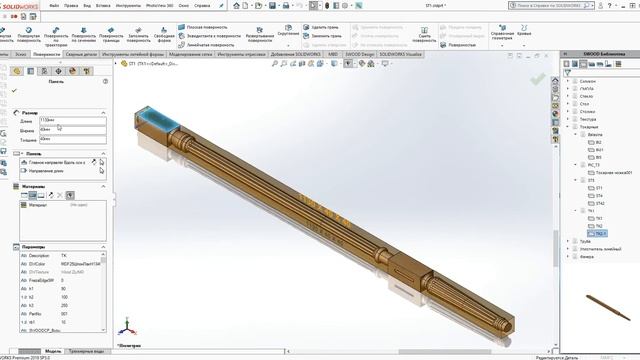Open the PropertyManager tab icon
The image size is (640, 360).
[x=31, y=71]
